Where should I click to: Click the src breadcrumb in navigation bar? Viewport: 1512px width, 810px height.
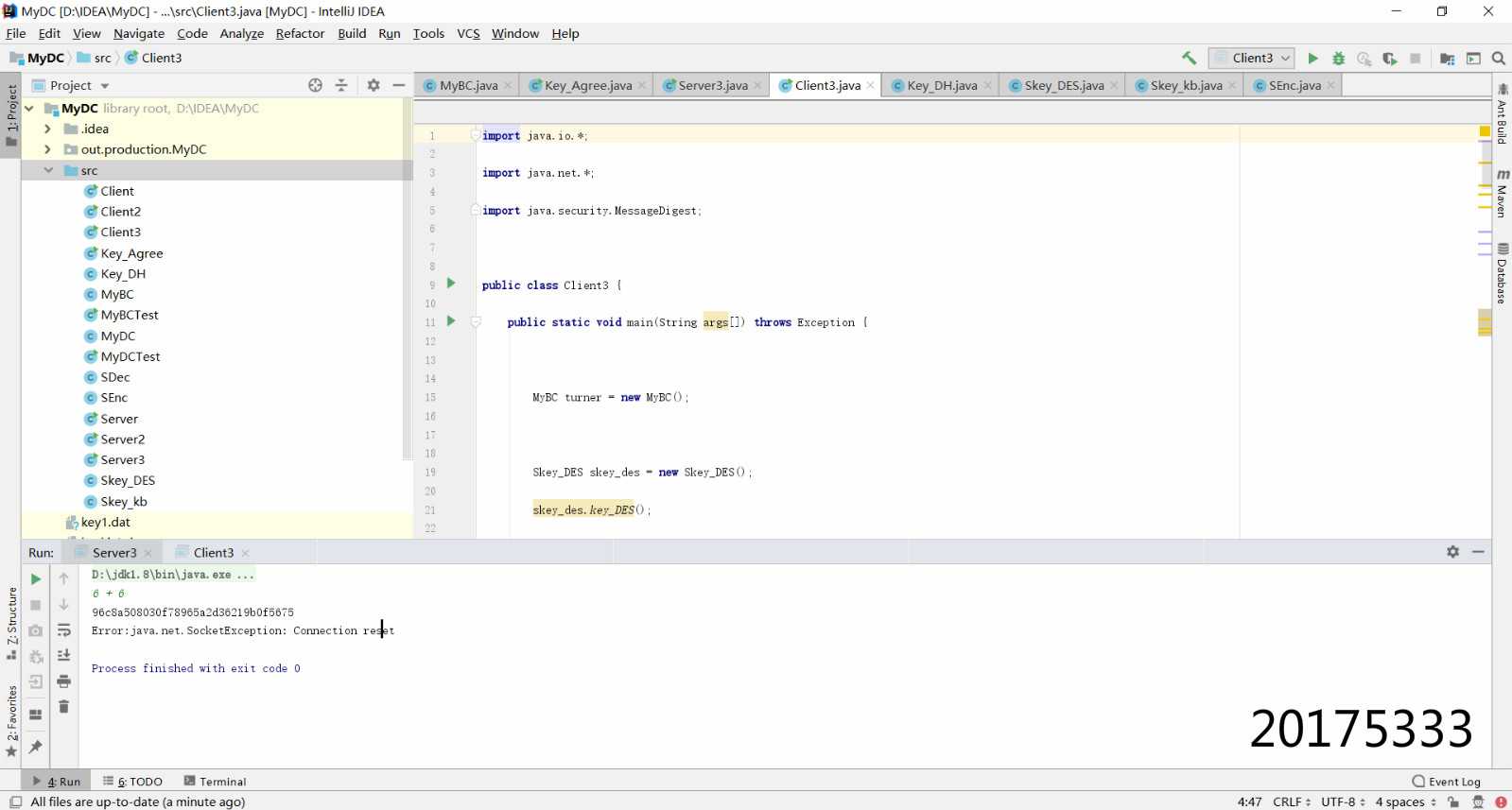95,58
